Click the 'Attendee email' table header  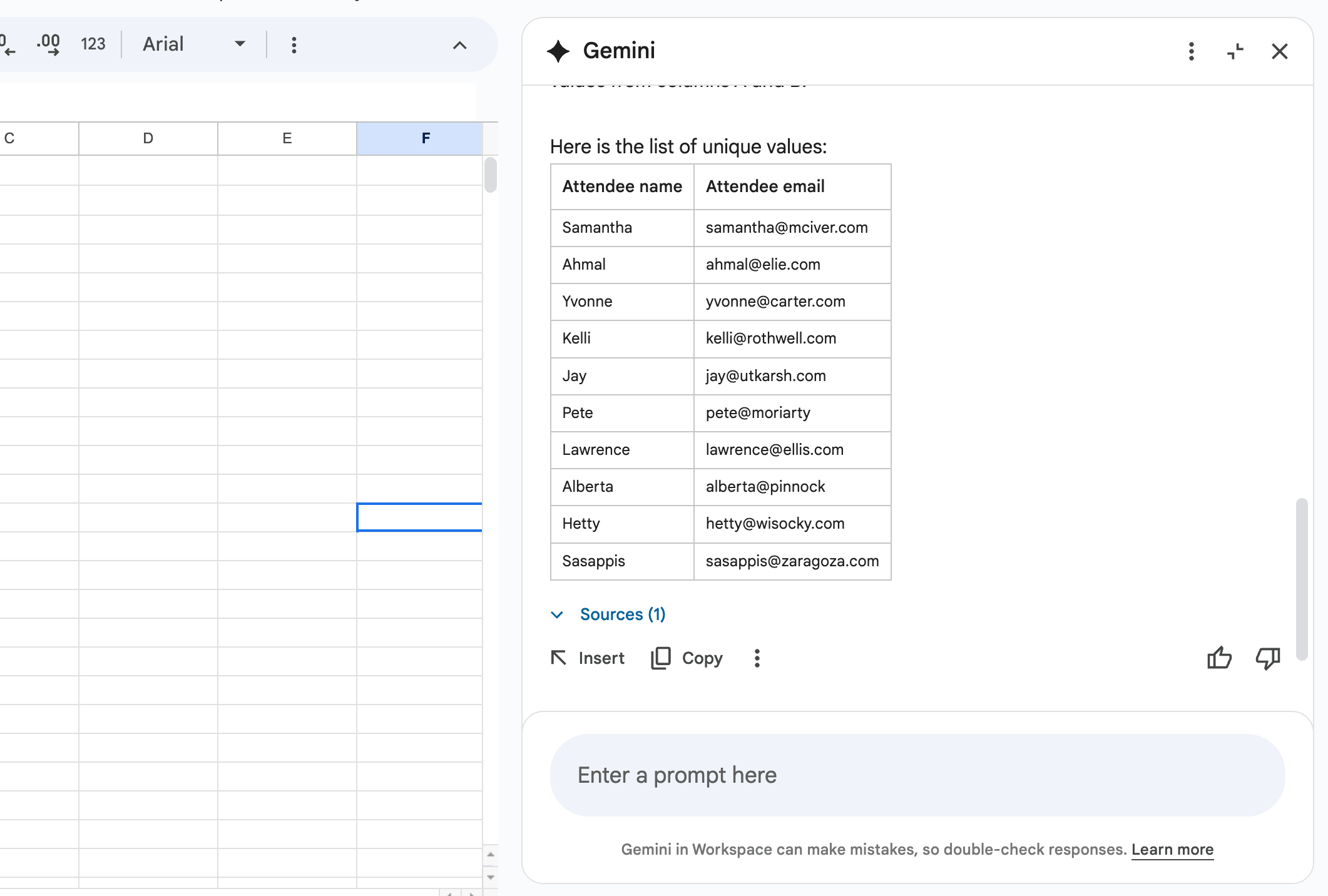click(x=792, y=186)
